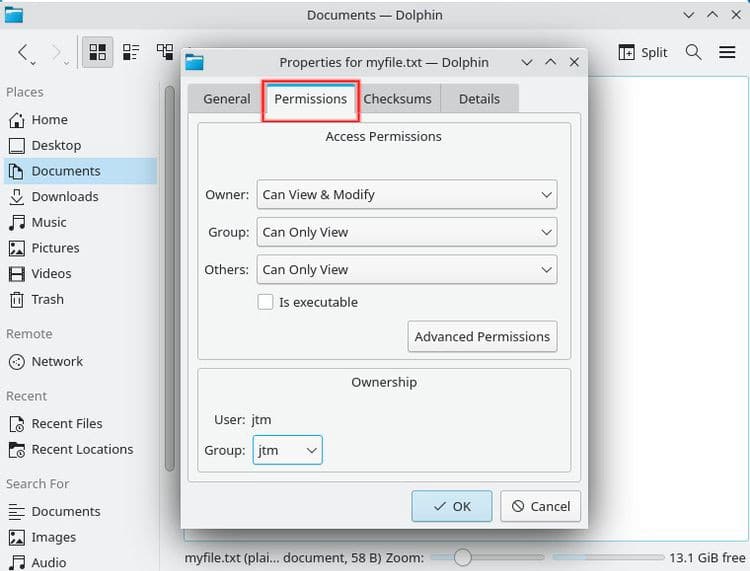Click Advanced Permissions button
Viewport: 750px width, 571px height.
pyautogui.click(x=482, y=337)
